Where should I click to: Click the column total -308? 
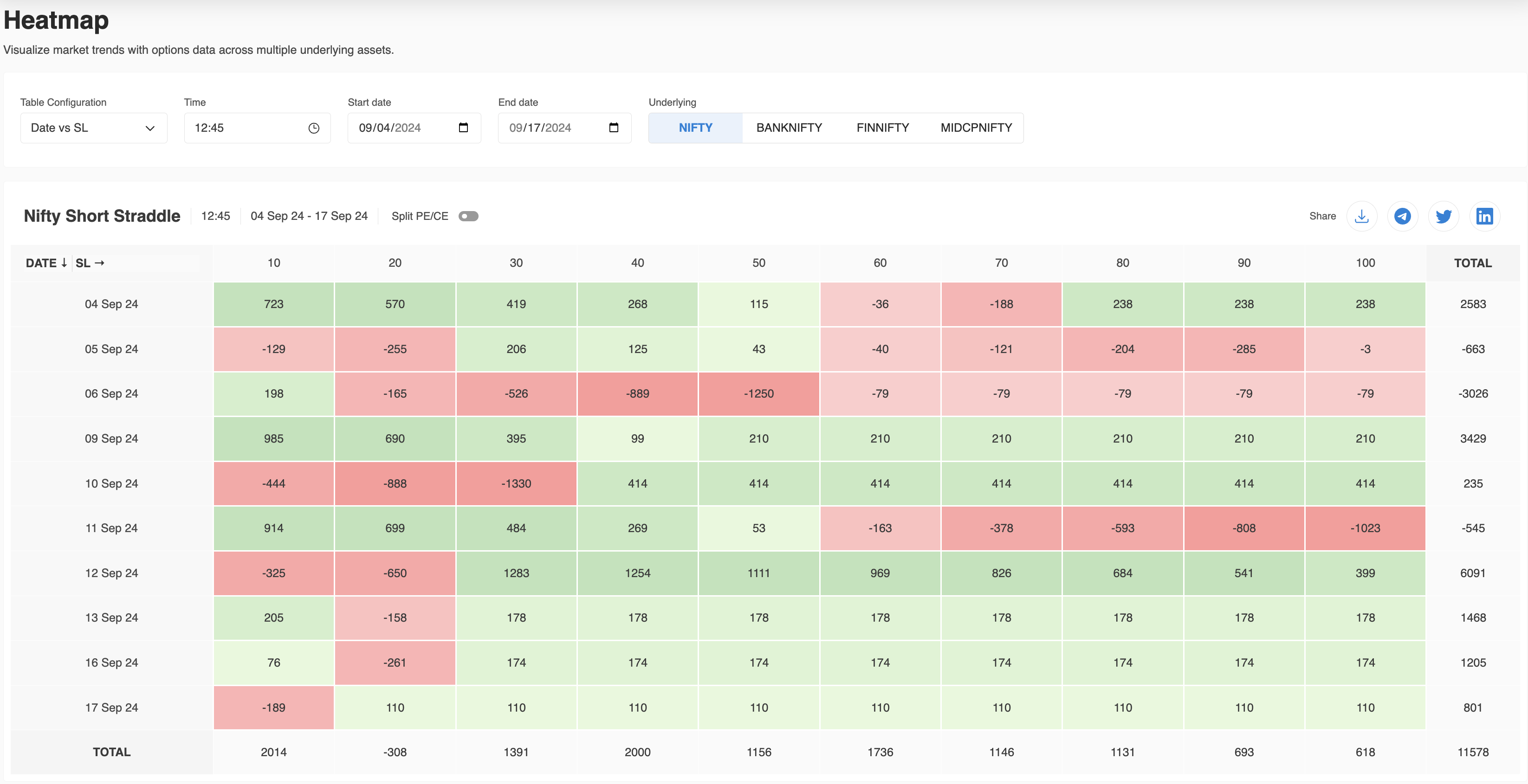[395, 752]
